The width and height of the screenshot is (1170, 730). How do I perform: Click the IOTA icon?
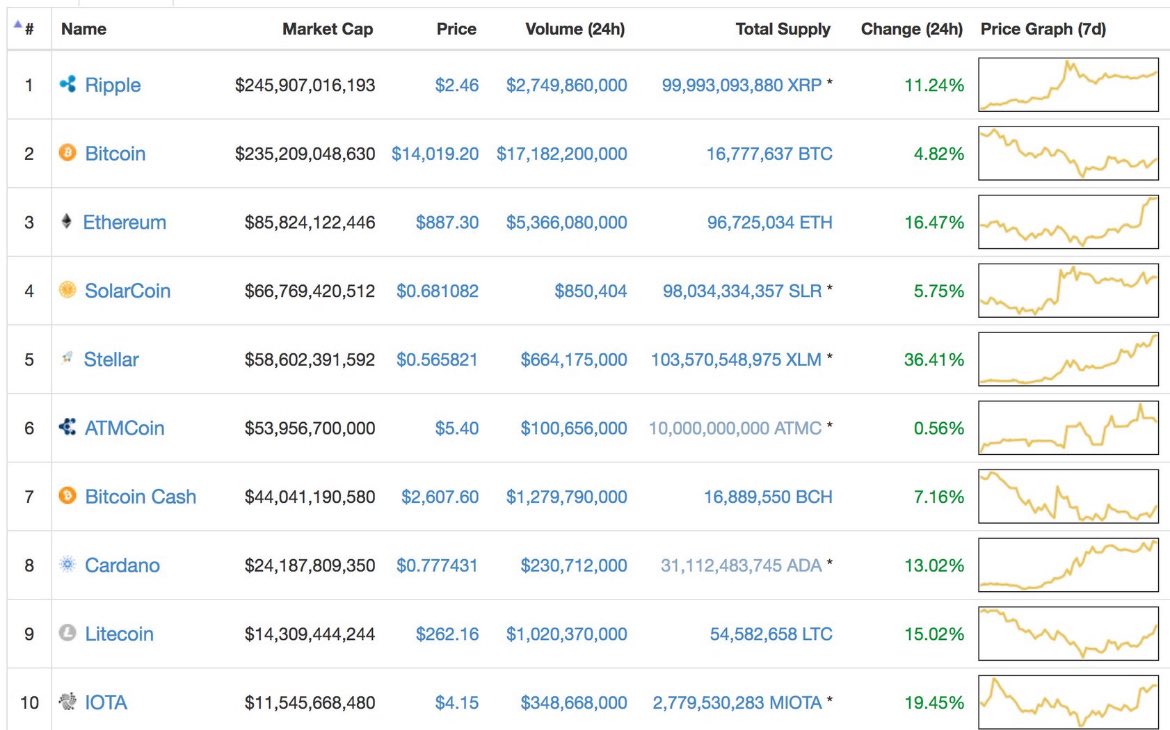click(67, 702)
